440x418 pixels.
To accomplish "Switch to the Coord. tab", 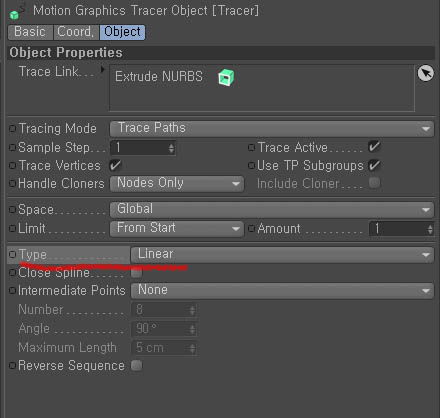I will [x=76, y=32].
